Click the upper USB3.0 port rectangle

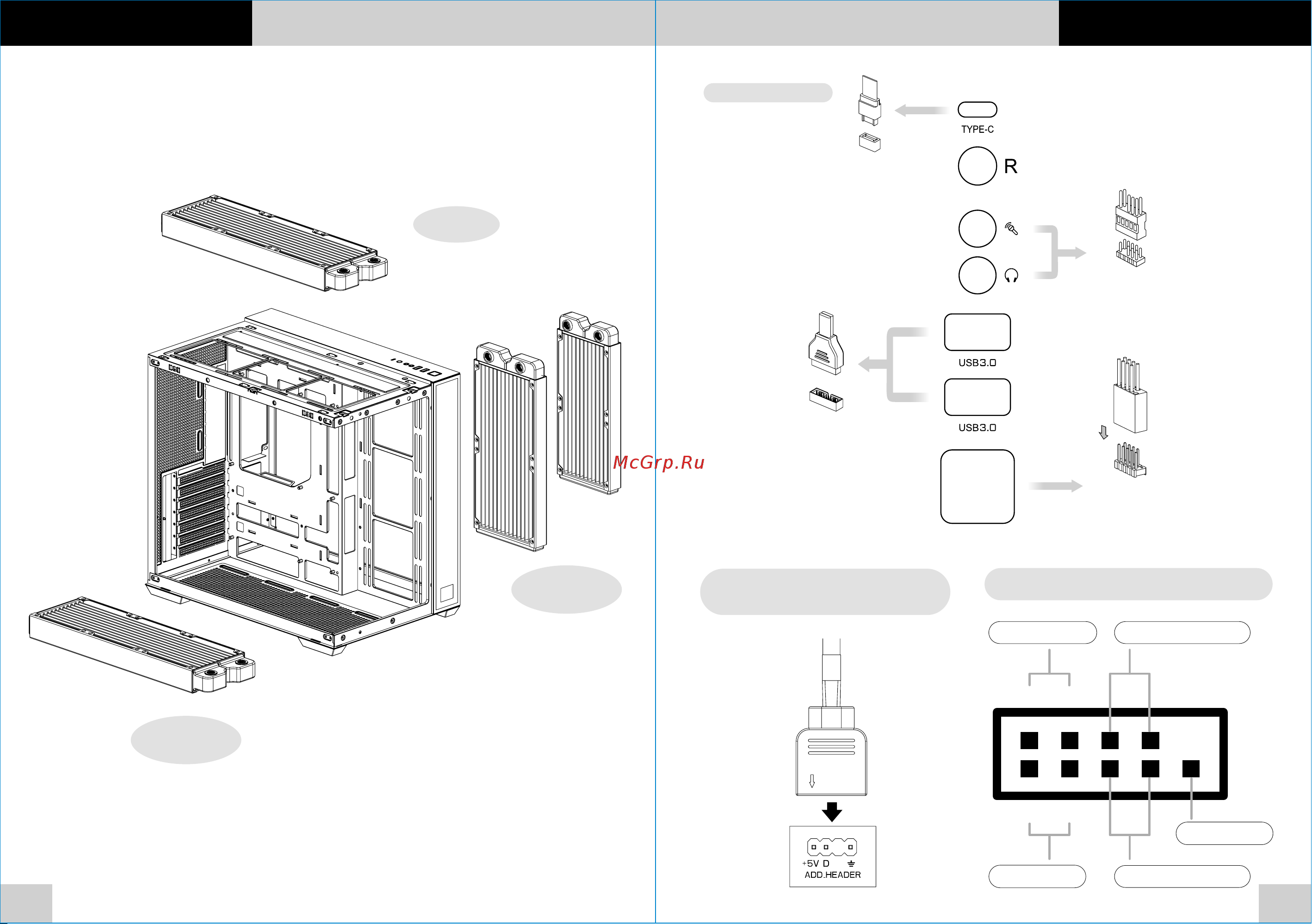pos(977,332)
